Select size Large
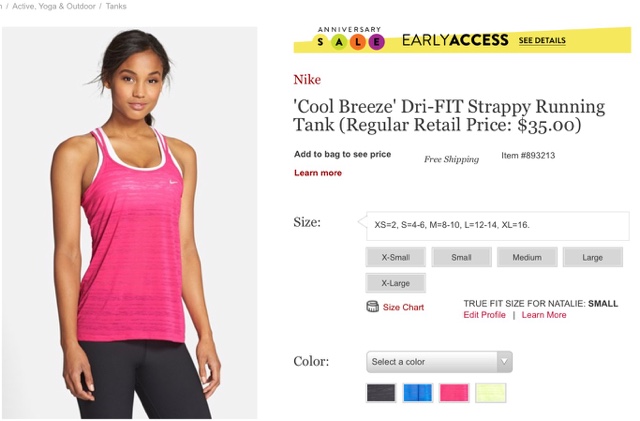Image resolution: width=640 pixels, height=421 pixels. (x=593, y=257)
